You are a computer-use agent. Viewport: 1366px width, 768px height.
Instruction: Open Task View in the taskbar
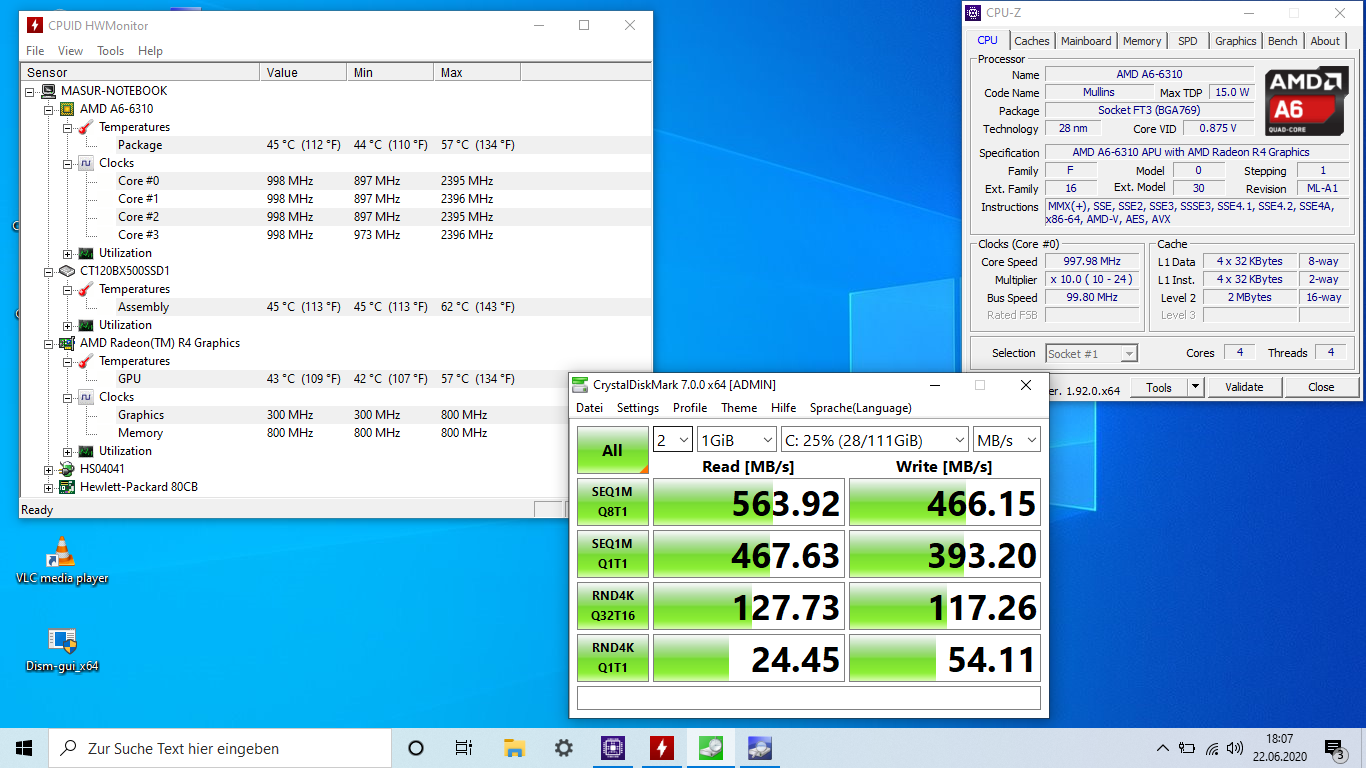click(464, 748)
